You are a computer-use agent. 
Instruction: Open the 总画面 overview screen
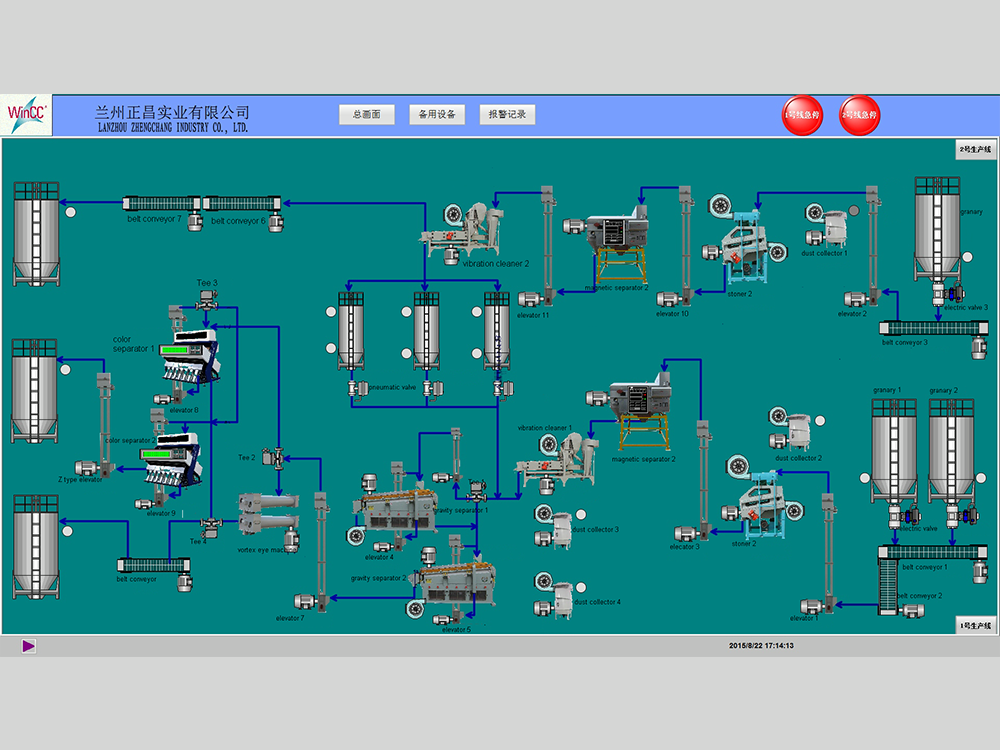click(x=367, y=115)
